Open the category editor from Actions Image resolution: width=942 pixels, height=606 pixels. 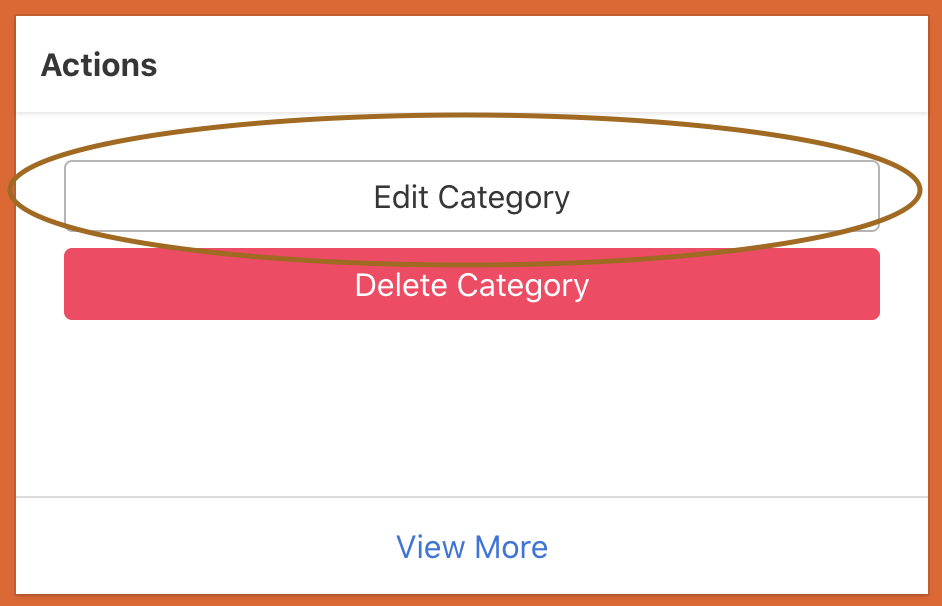[471, 197]
